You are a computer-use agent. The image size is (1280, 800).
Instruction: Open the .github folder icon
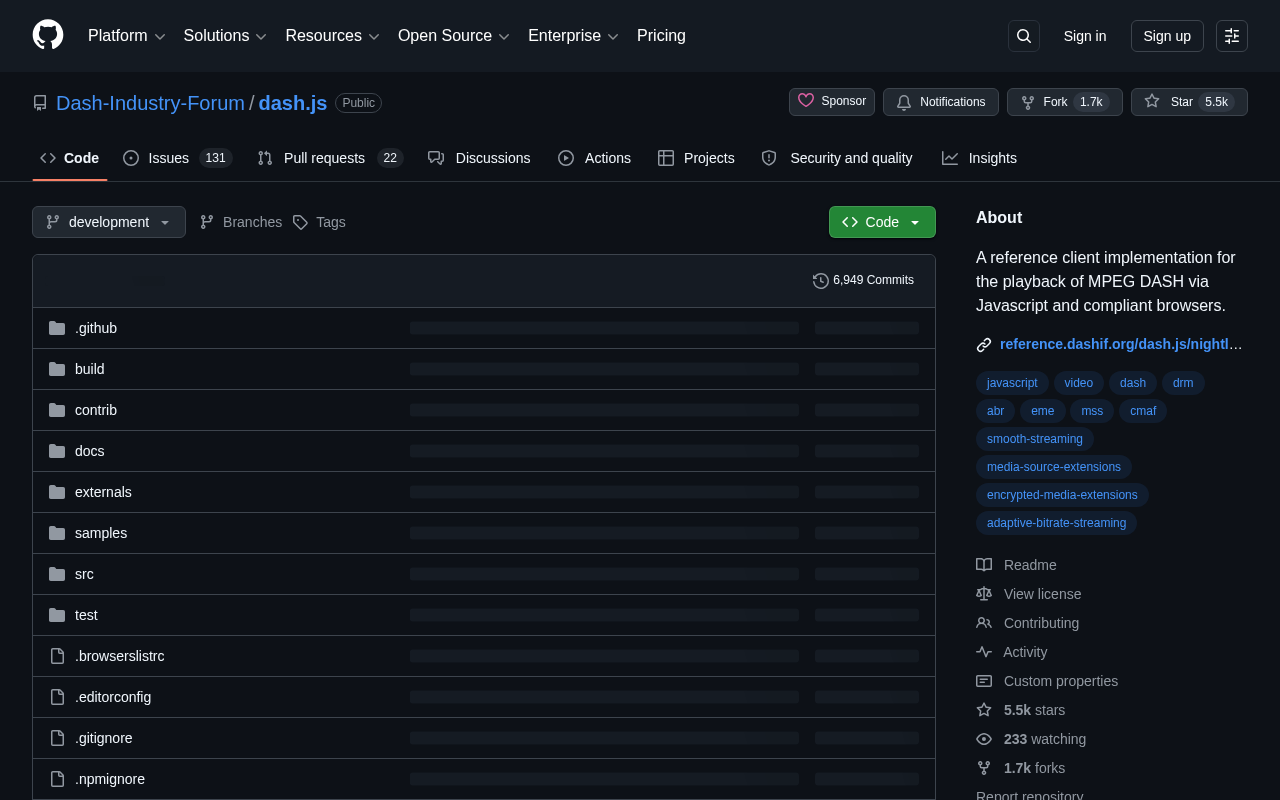57,328
